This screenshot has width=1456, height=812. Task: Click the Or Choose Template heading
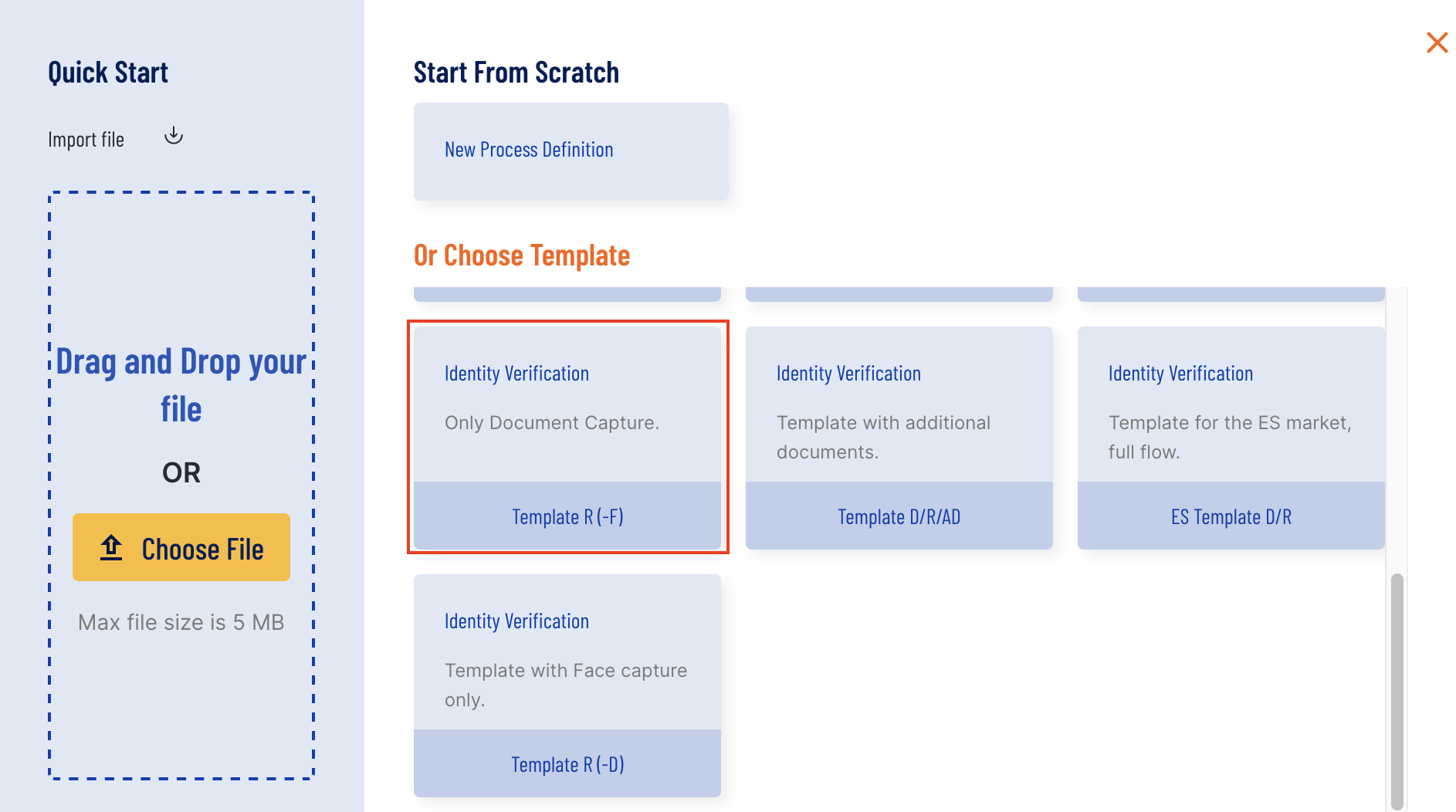tap(522, 255)
